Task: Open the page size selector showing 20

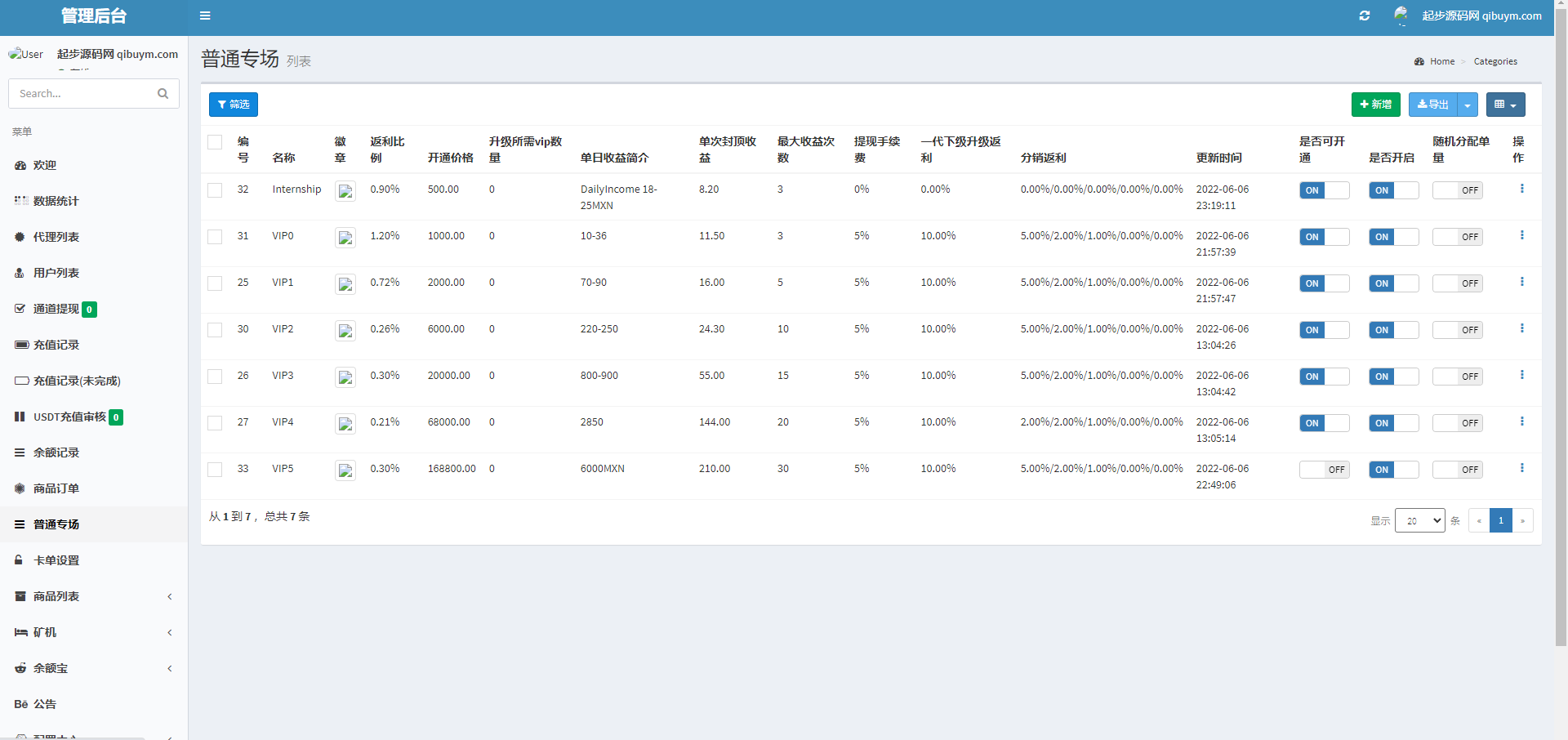Action: click(1419, 520)
